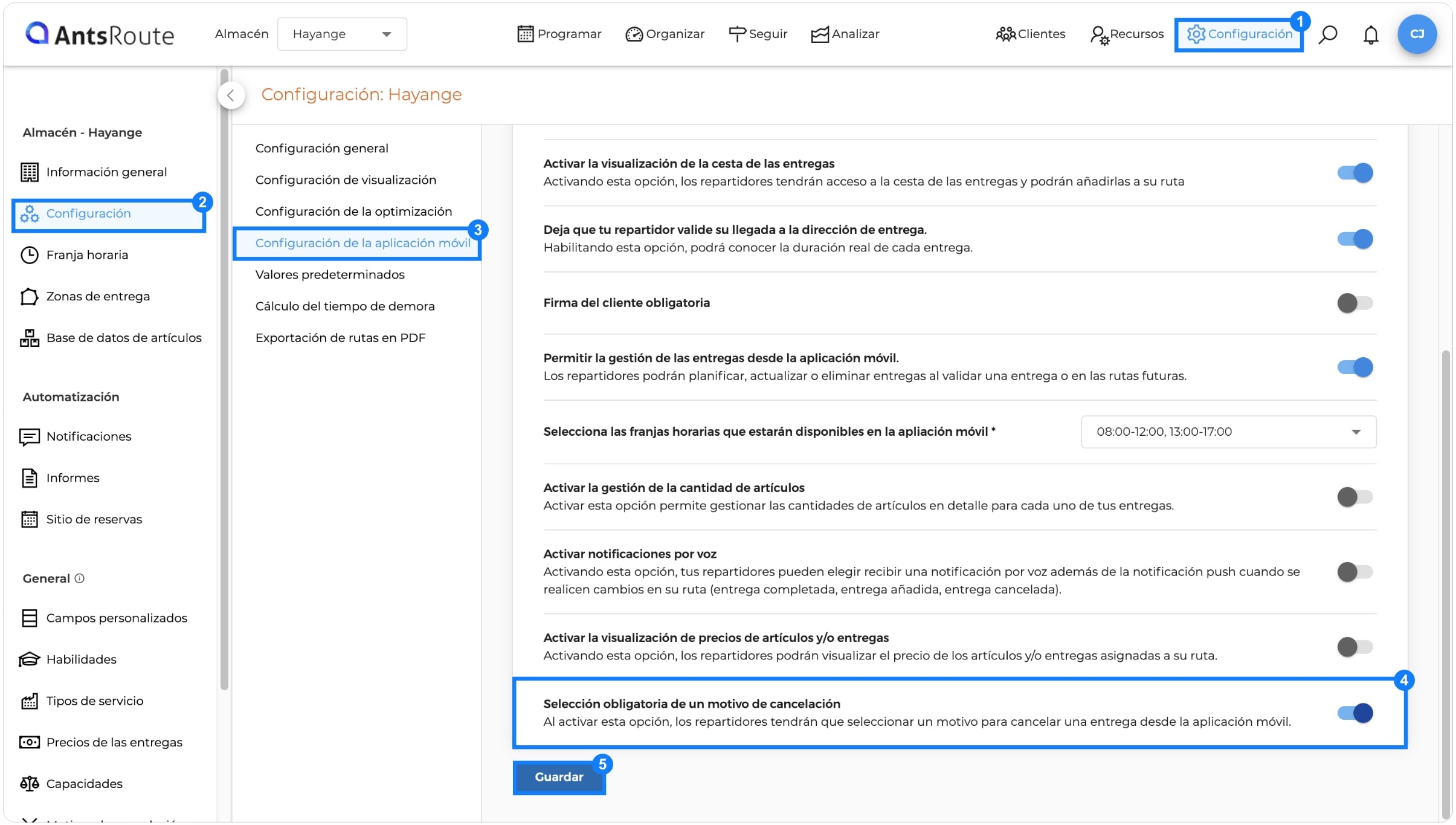
Task: Click the Recursos person-gear icon
Action: point(1100,35)
